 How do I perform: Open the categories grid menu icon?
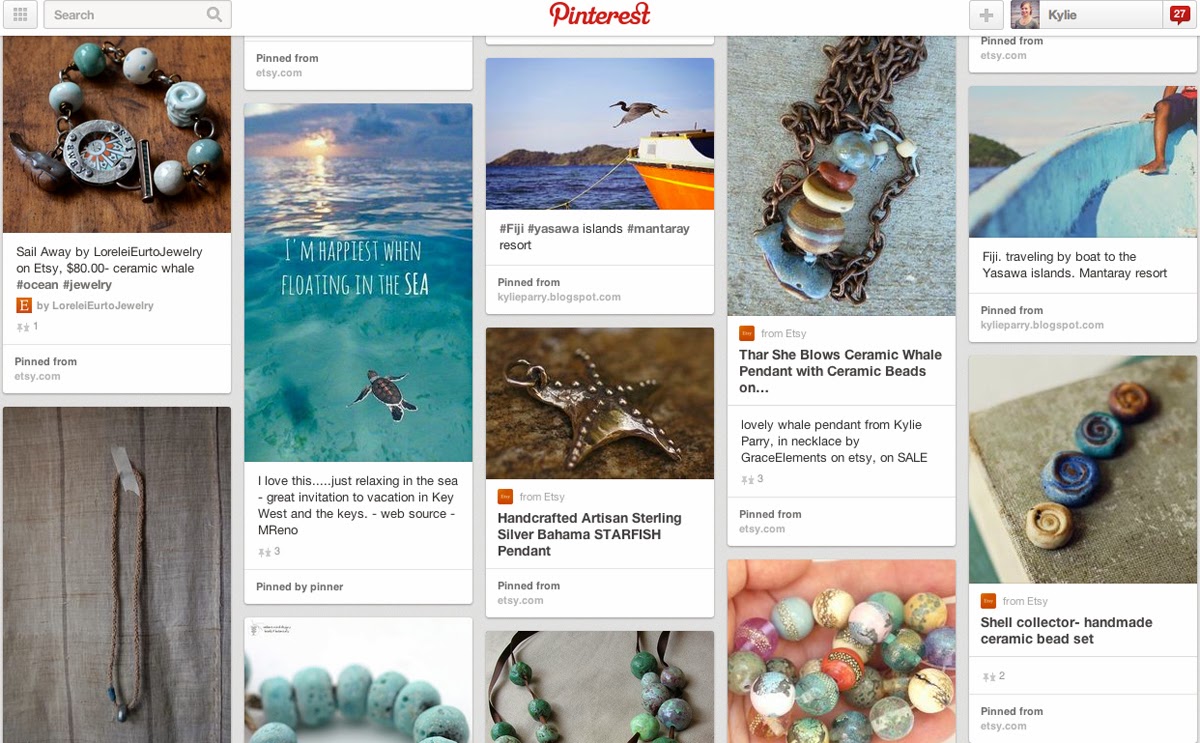click(x=20, y=14)
